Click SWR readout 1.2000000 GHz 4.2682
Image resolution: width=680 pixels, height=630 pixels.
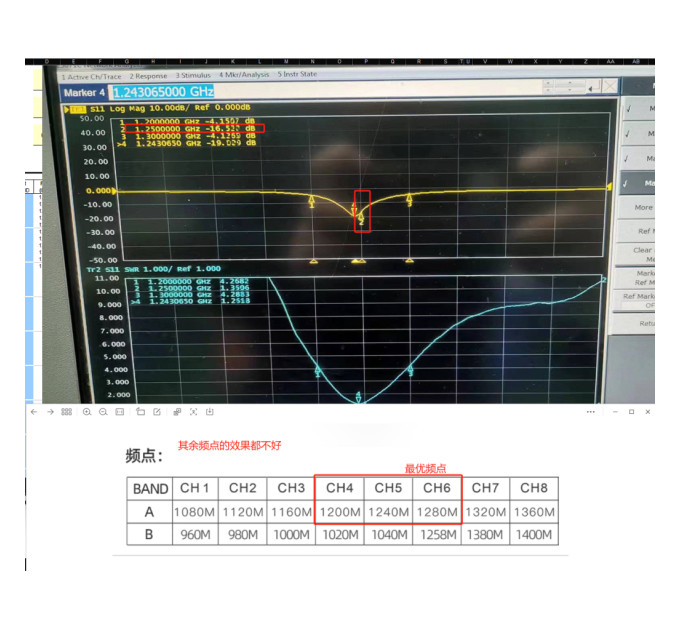point(191,282)
